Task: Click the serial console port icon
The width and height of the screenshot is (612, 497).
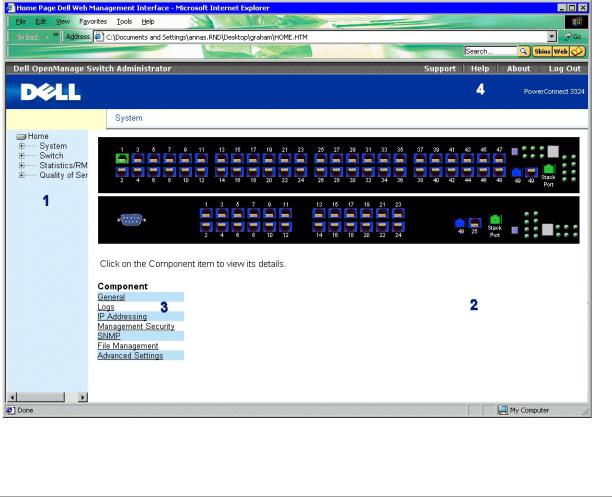Action: click(132, 219)
